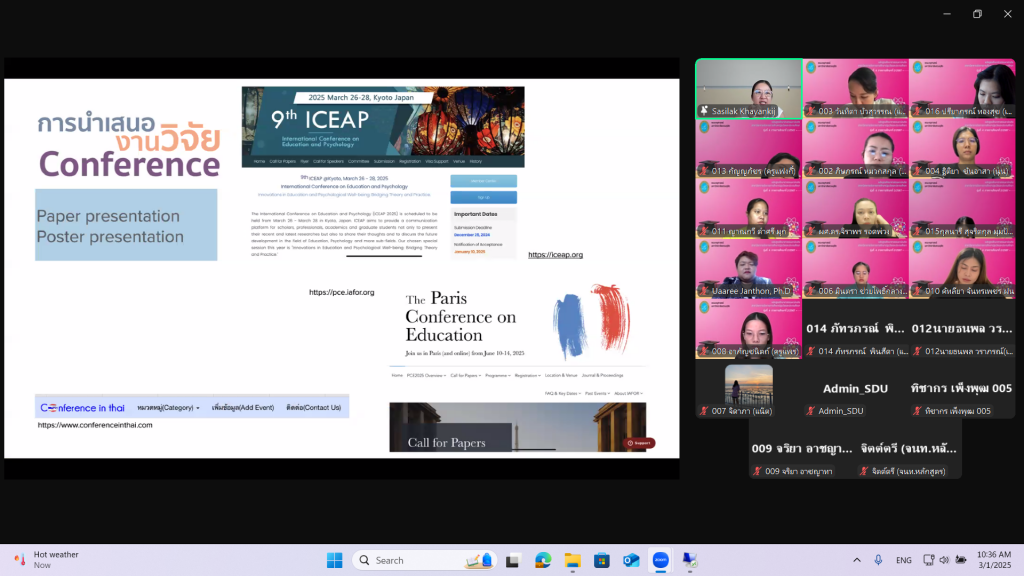This screenshot has height=576, width=1024.
Task: Expand the hidden system tray icons chevron
Action: (x=856, y=560)
